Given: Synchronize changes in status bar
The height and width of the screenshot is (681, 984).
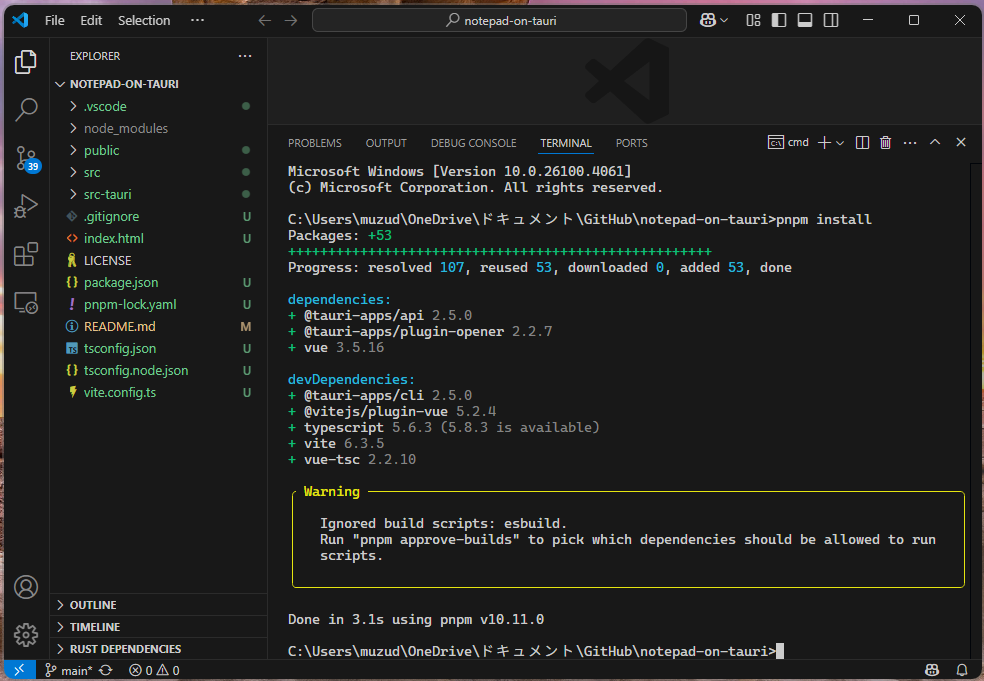Looking at the screenshot, I should coord(105,670).
